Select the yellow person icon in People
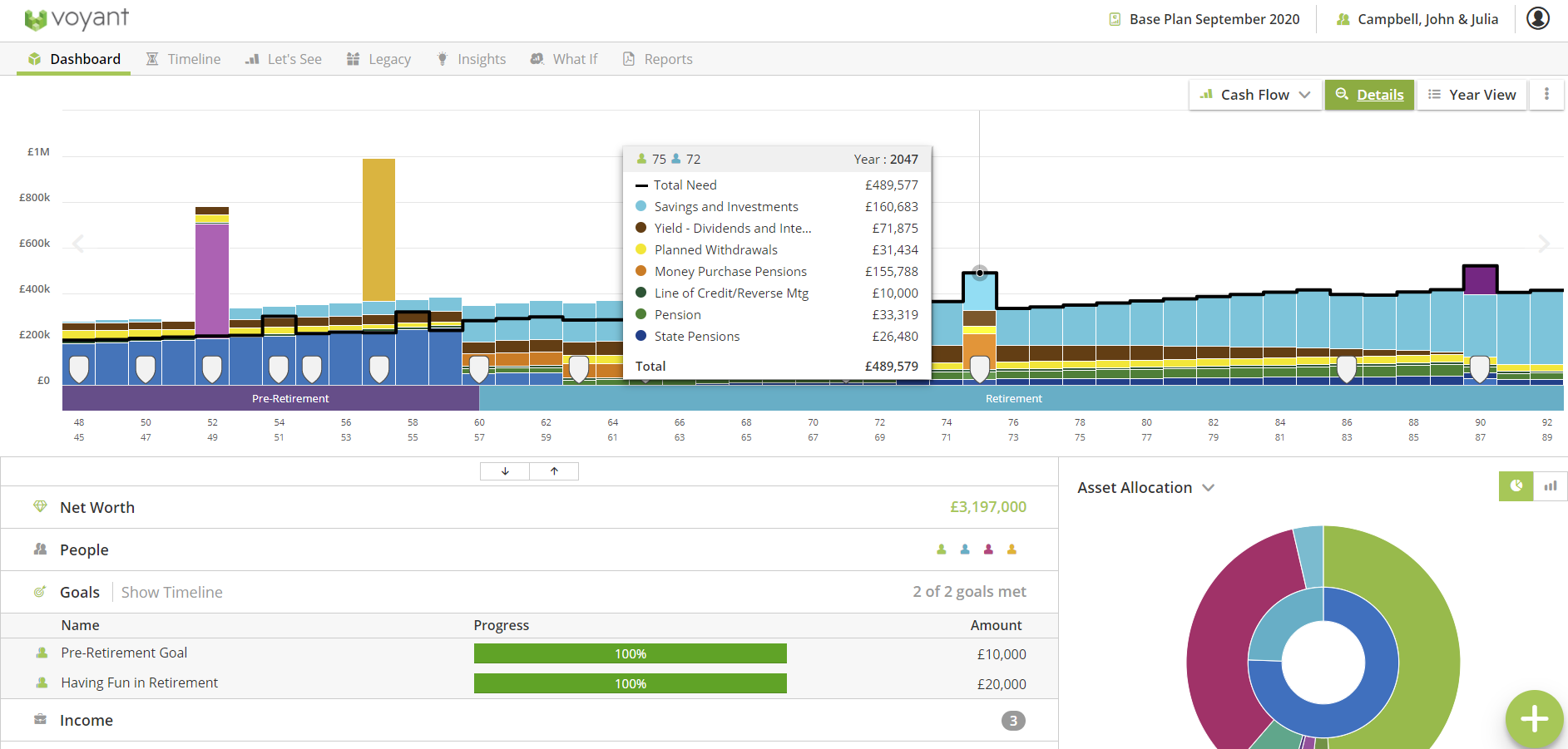Image resolution: width=1568 pixels, height=749 pixels. 1012,549
